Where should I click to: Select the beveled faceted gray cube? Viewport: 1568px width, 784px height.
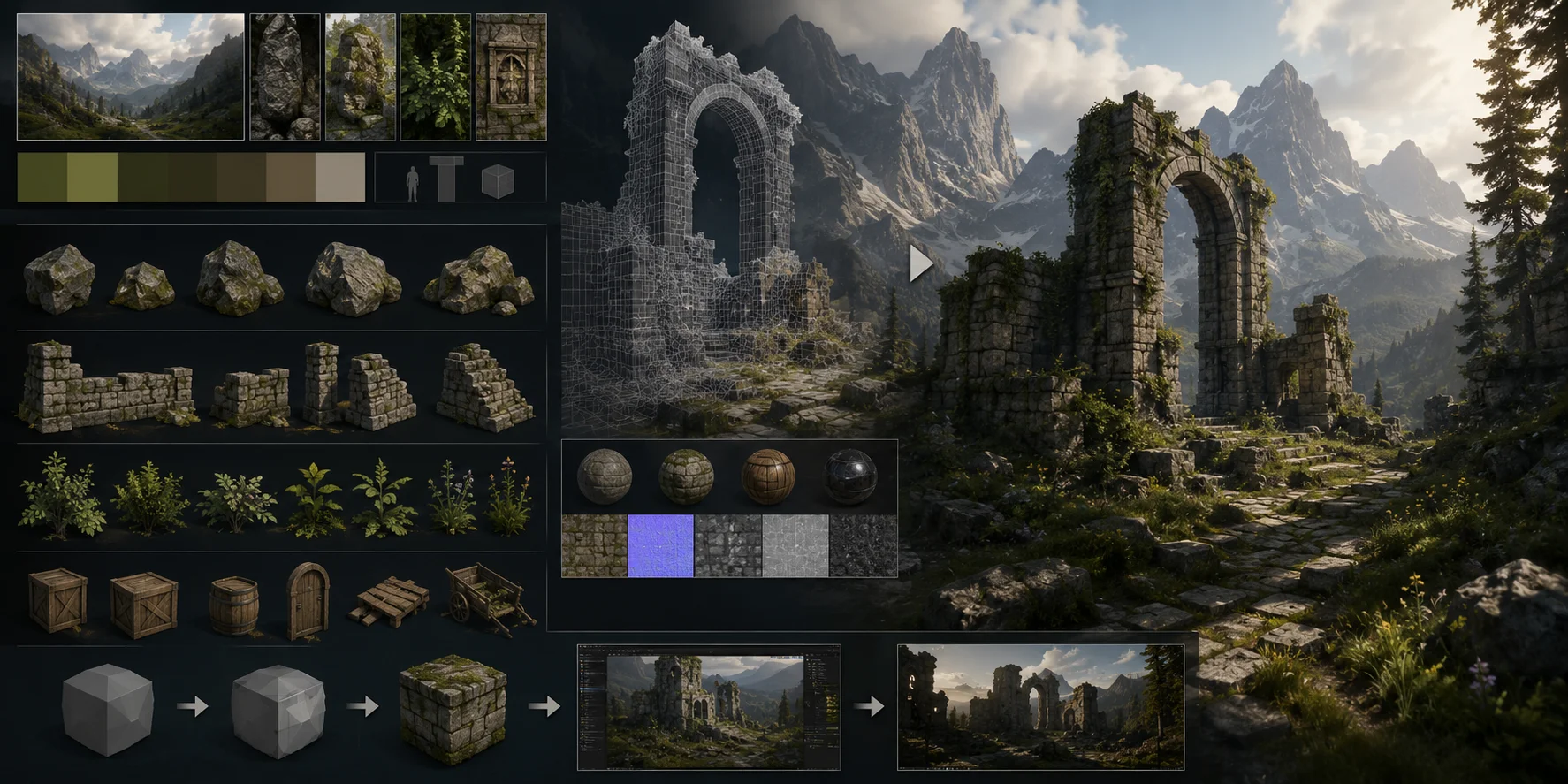(278, 712)
